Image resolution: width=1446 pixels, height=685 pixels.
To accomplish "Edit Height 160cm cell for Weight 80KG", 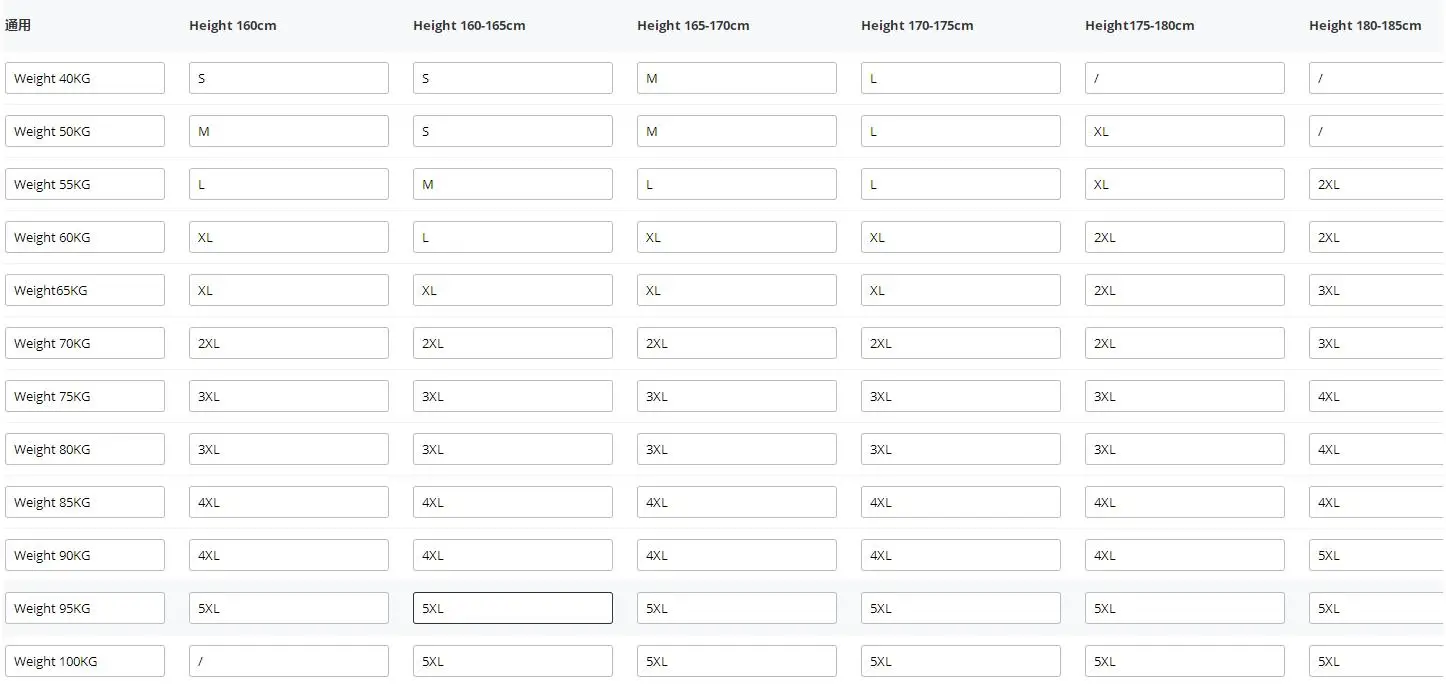I will (x=288, y=449).
